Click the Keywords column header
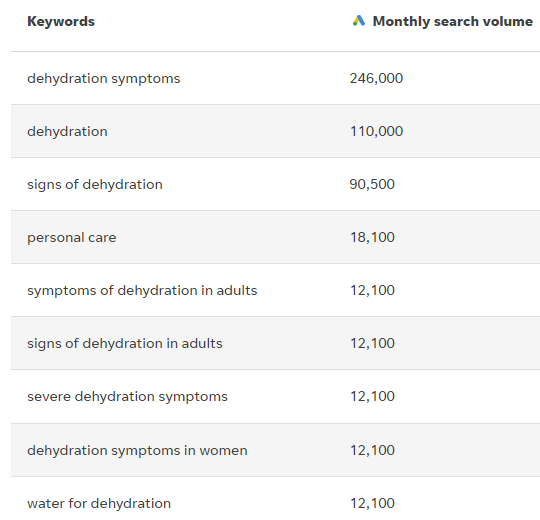Screen dimensions: 540x520 pyautogui.click(x=61, y=21)
